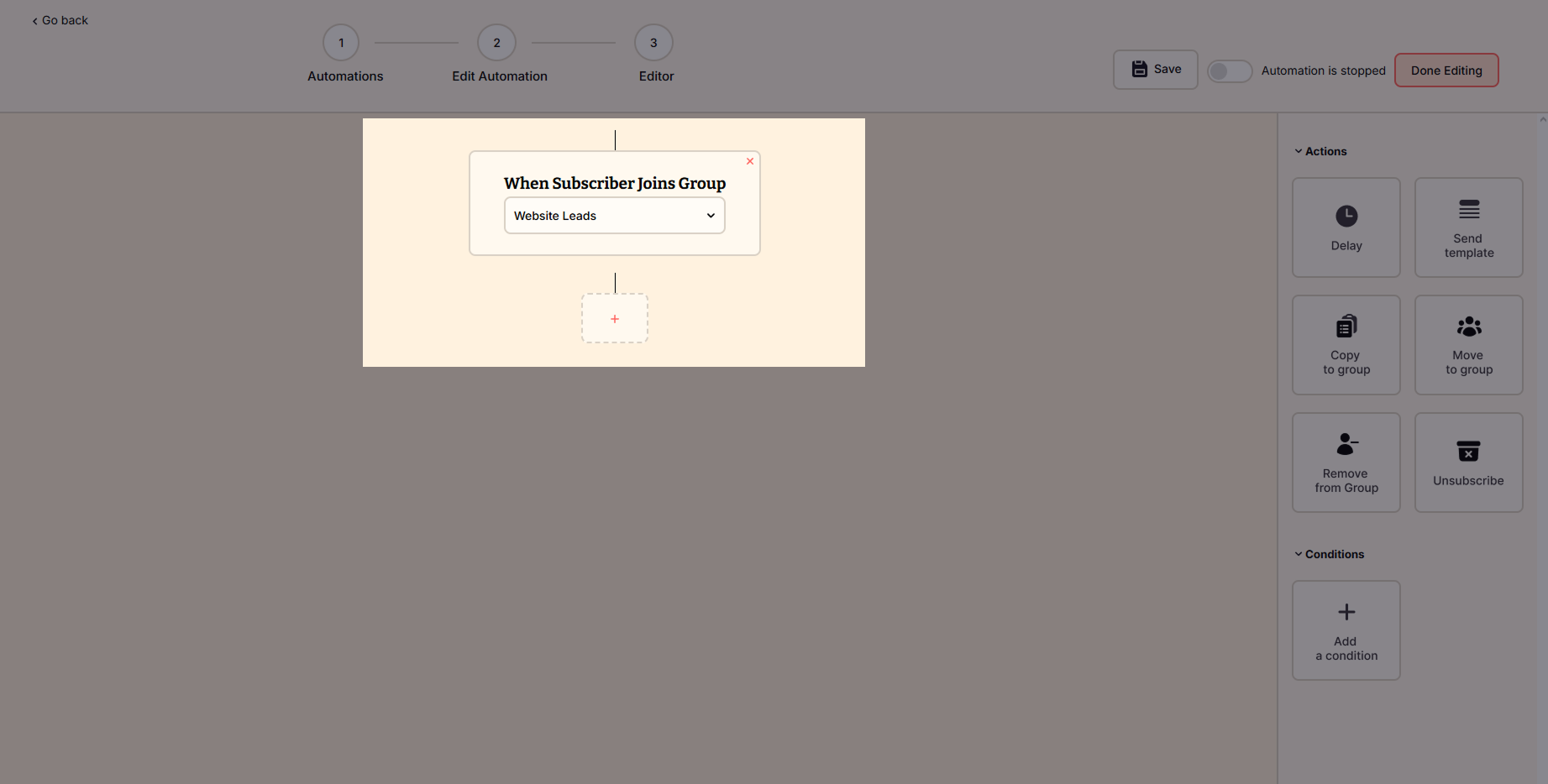Open step 3 Editor
Image resolution: width=1548 pixels, height=784 pixels.
[653, 43]
